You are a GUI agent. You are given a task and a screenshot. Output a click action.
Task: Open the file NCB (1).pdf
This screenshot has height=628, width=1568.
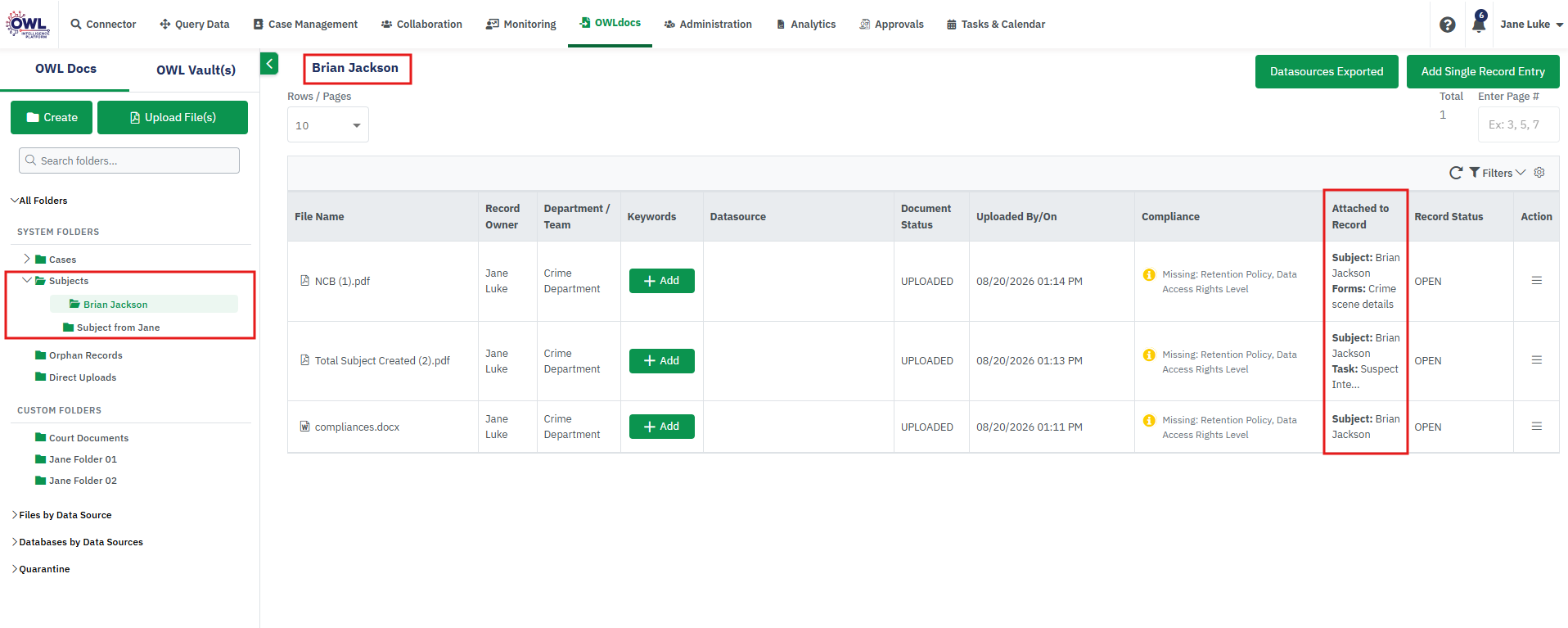tap(342, 282)
